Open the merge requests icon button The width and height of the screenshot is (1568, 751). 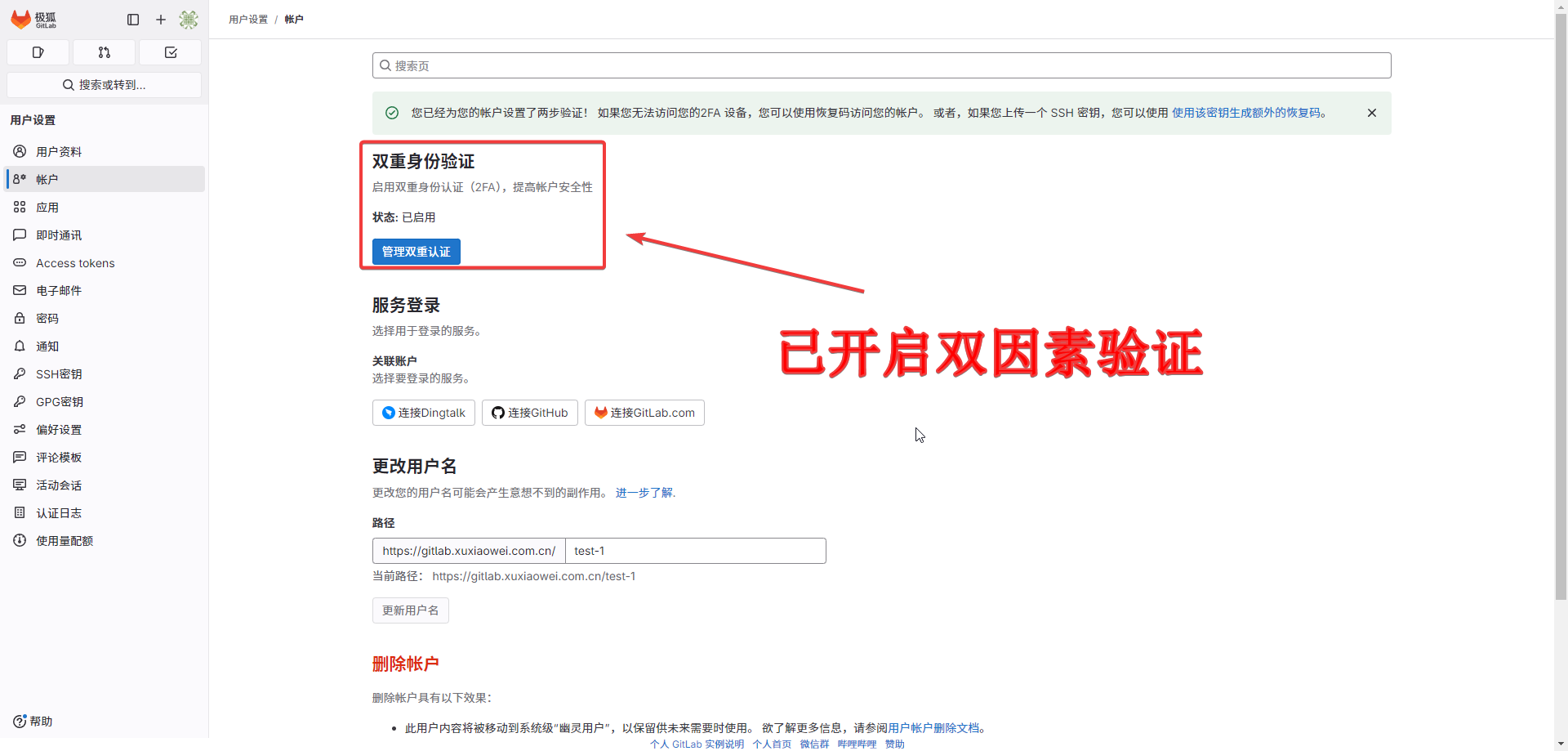[x=104, y=52]
